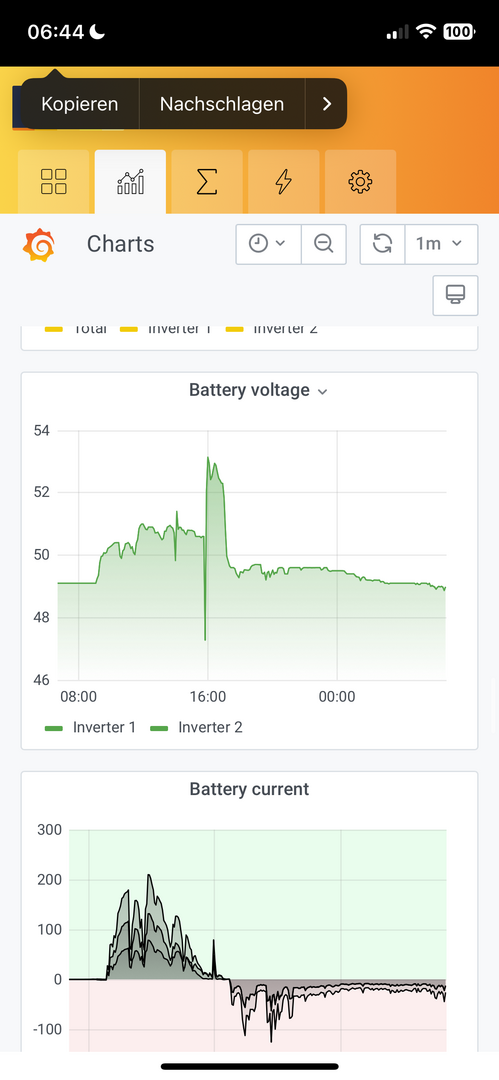Open the time range picker clock
This screenshot has width=499, height=1080.
(x=268, y=244)
